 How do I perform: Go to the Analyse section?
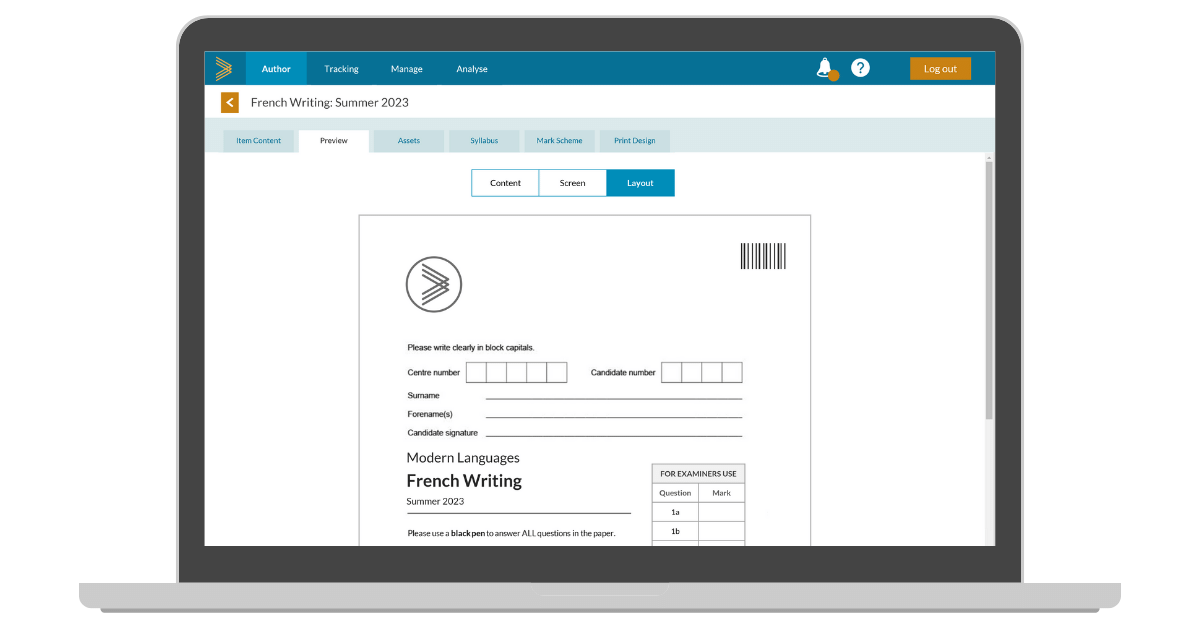pyautogui.click(x=471, y=68)
